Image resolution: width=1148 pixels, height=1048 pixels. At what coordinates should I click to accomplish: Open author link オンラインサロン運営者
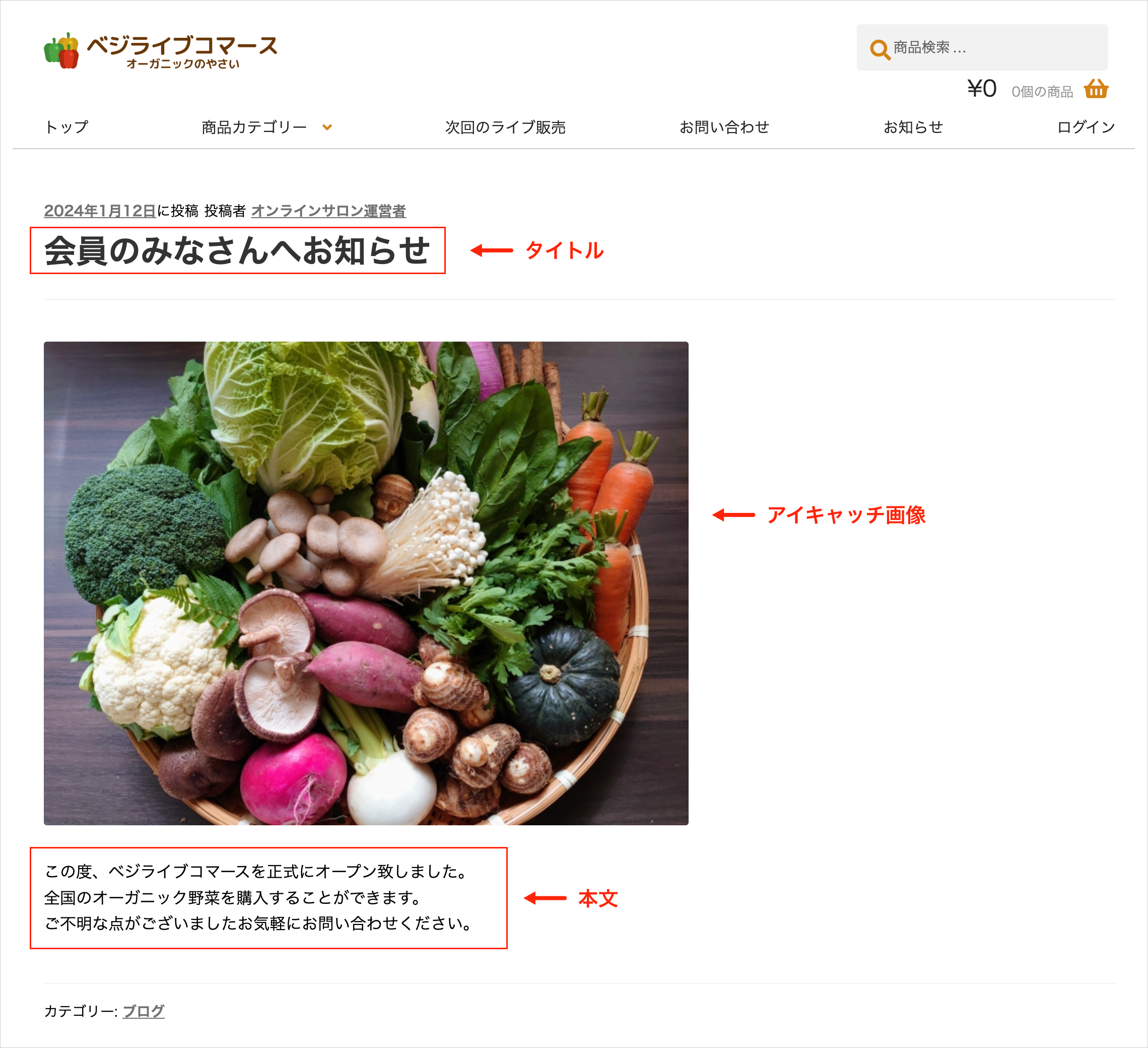328,211
